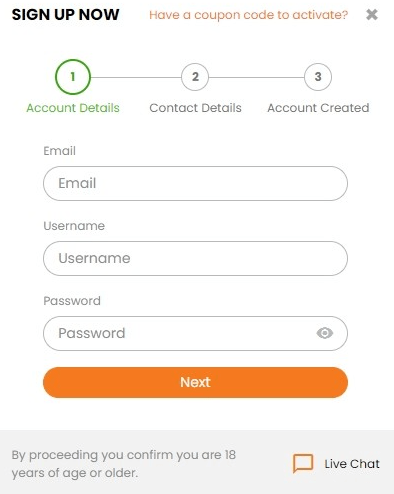Click the Email label above the first field
394x494 pixels.
coord(60,151)
